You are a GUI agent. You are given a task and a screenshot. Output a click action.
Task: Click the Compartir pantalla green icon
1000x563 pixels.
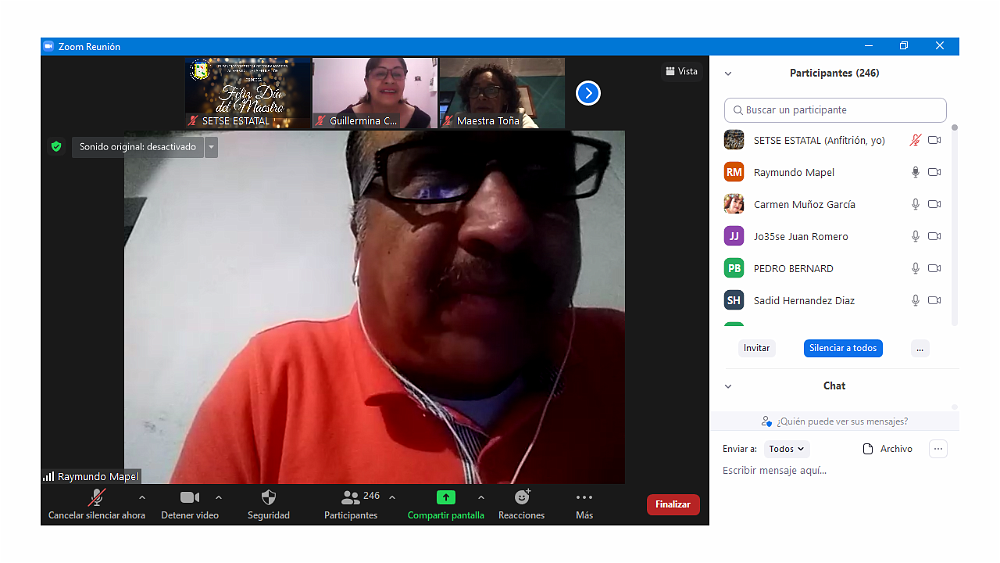(446, 497)
